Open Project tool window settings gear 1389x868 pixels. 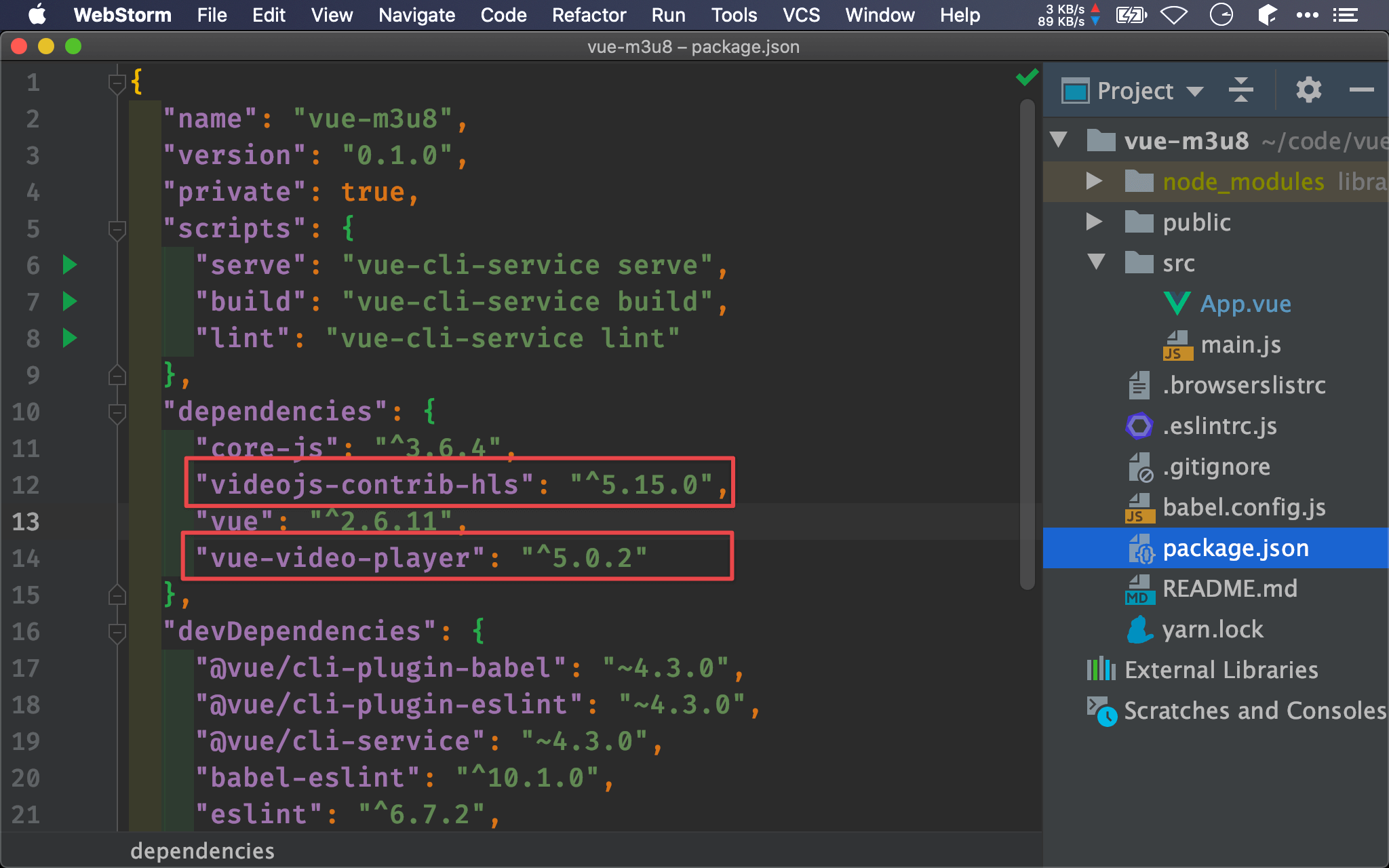coord(1308,90)
